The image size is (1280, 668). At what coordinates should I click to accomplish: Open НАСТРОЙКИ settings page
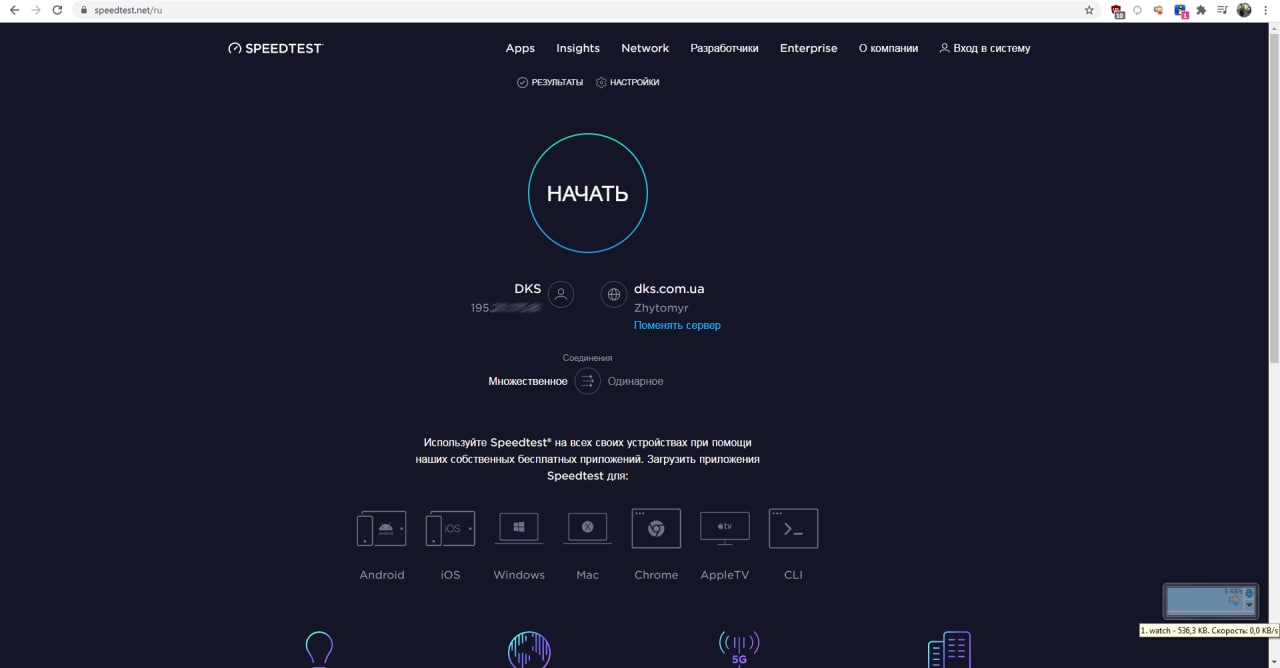[628, 82]
